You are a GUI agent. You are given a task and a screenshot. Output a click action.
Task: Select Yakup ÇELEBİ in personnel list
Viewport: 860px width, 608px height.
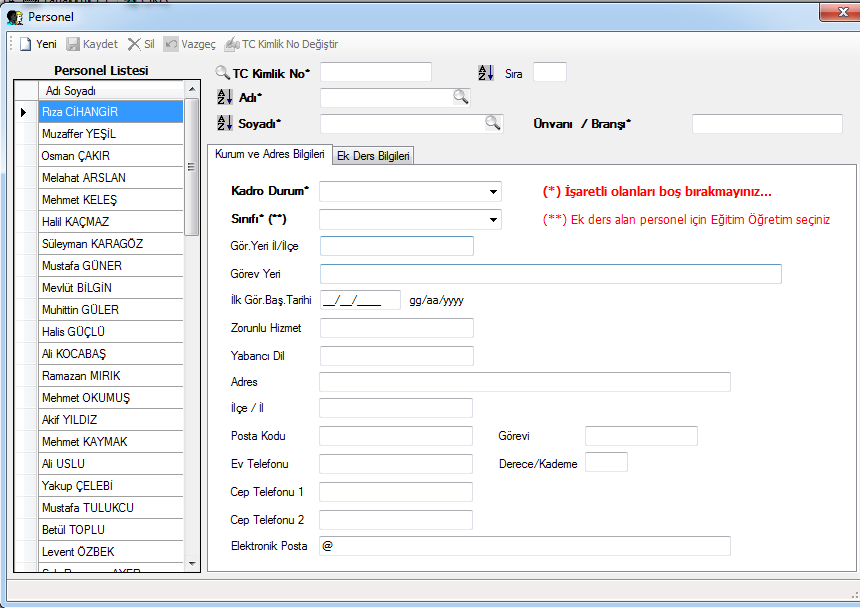tap(111, 486)
